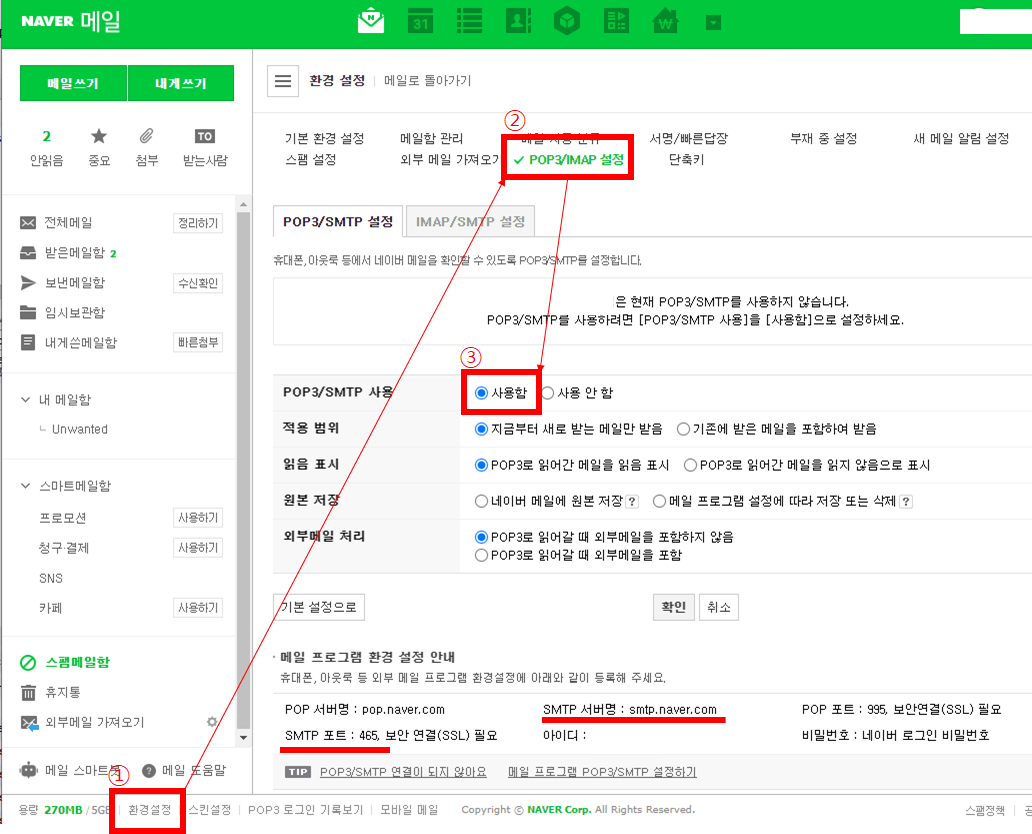Image resolution: width=1032 pixels, height=834 pixels.
Task: Open the 보낸메일함 sent folder
Action: [x=74, y=282]
